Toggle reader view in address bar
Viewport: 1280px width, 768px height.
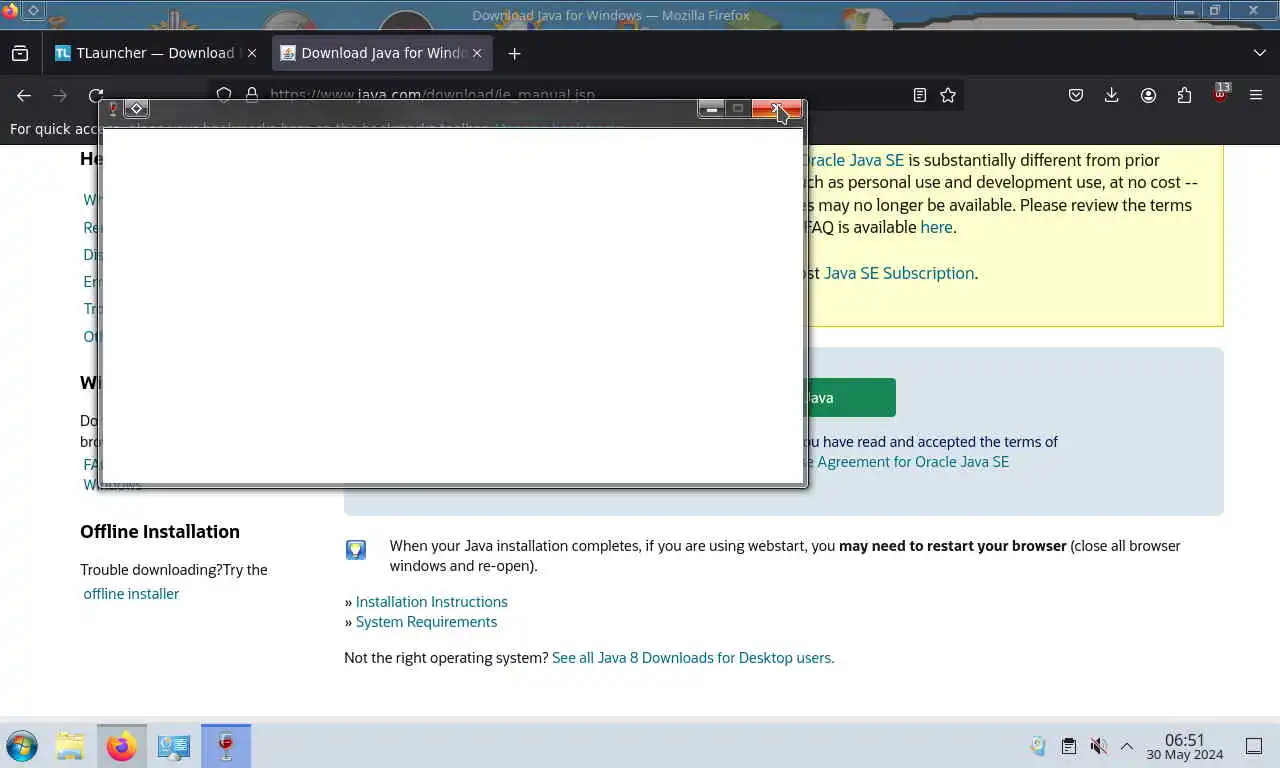[919, 95]
